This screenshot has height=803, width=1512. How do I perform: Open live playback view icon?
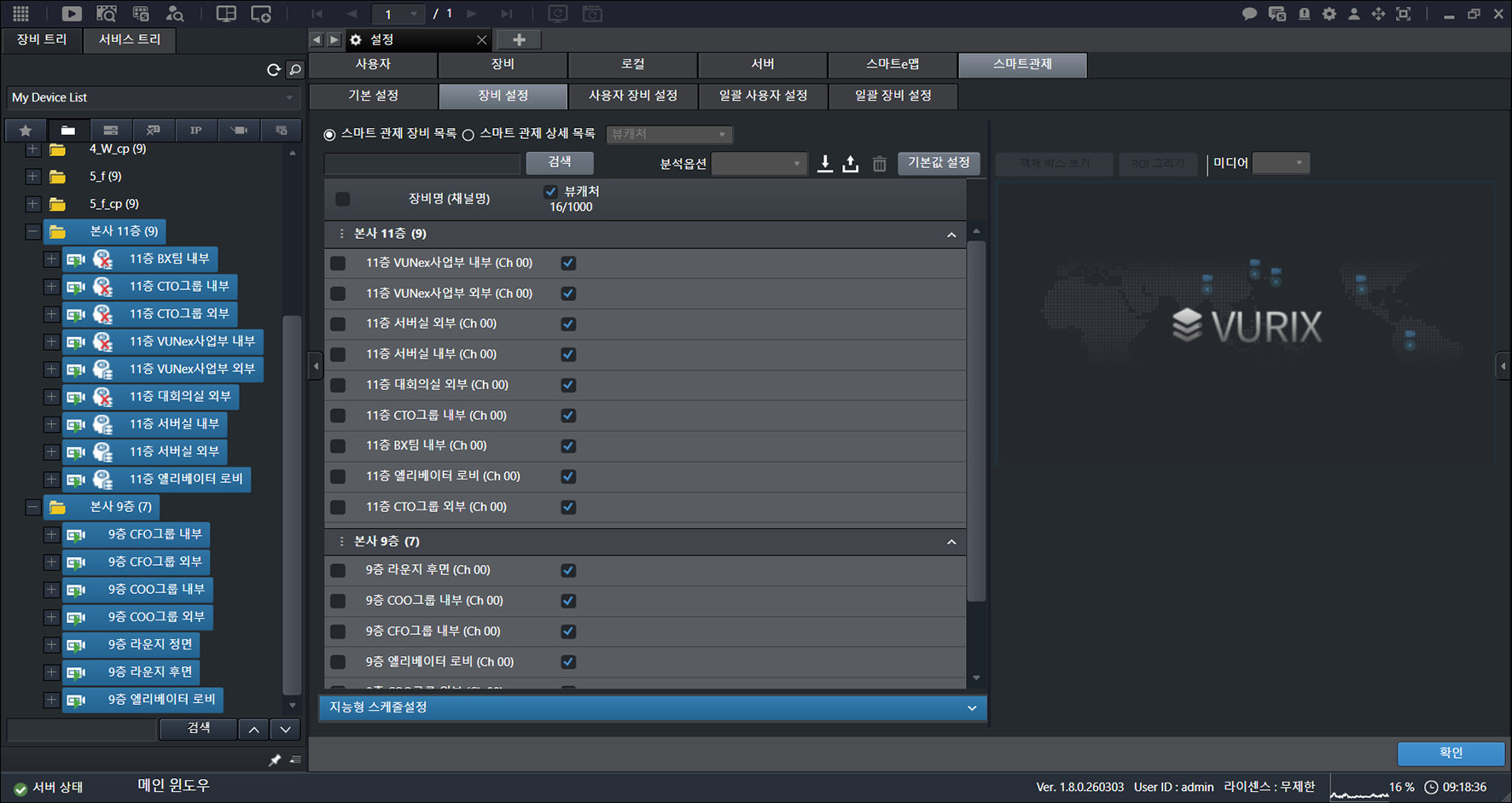click(x=72, y=14)
